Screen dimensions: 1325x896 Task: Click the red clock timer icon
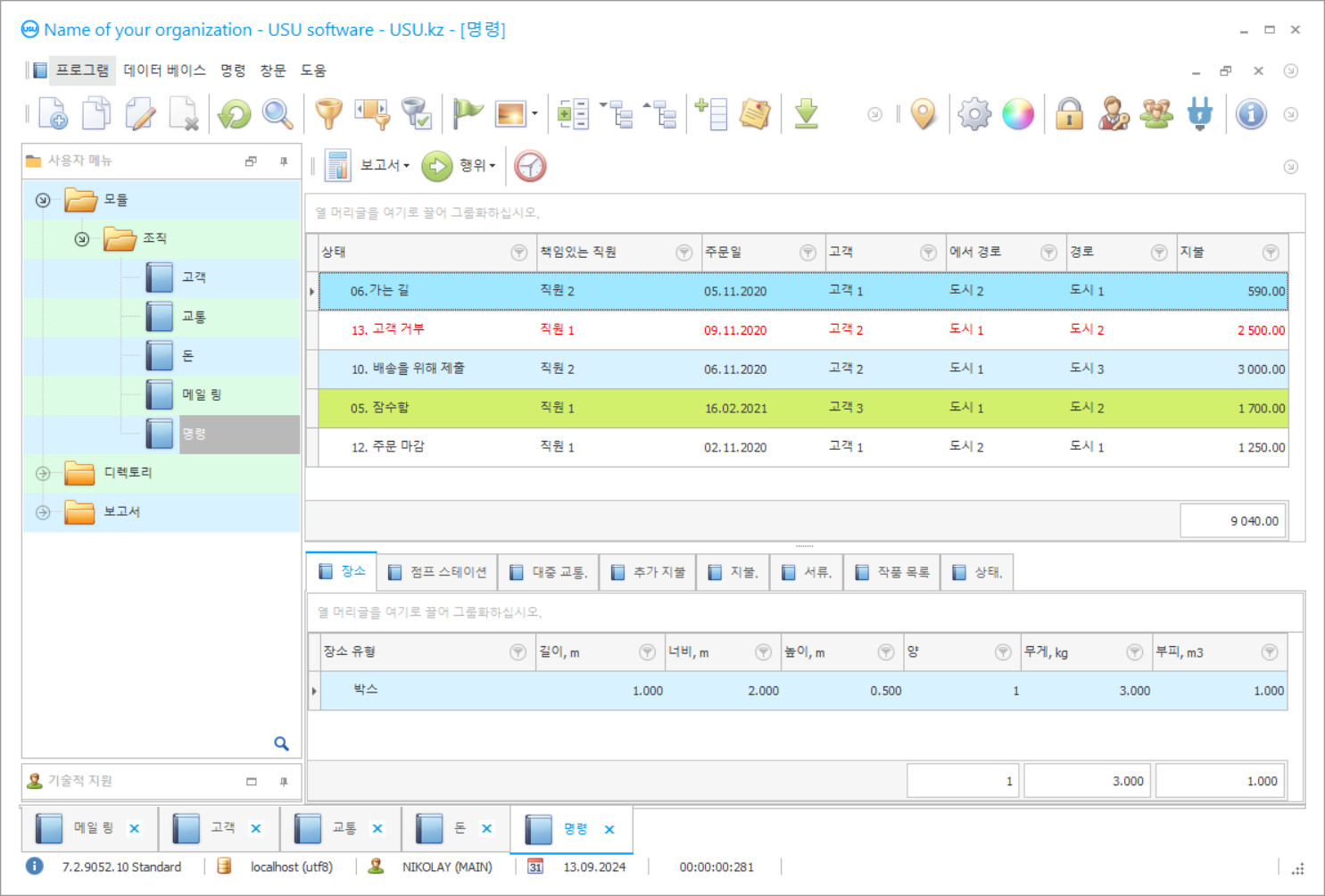[x=530, y=166]
